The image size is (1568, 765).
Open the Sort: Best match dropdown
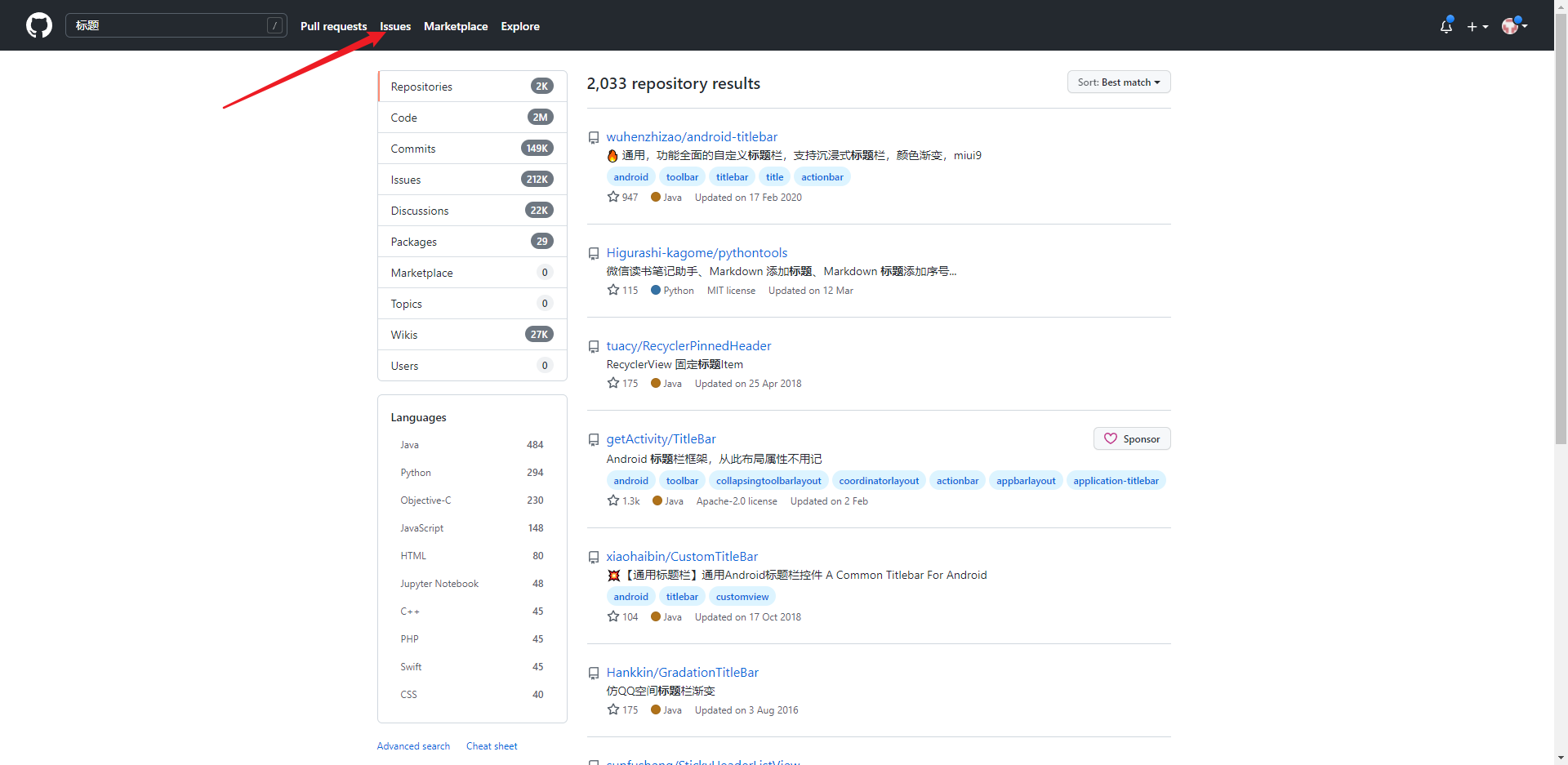[x=1118, y=82]
